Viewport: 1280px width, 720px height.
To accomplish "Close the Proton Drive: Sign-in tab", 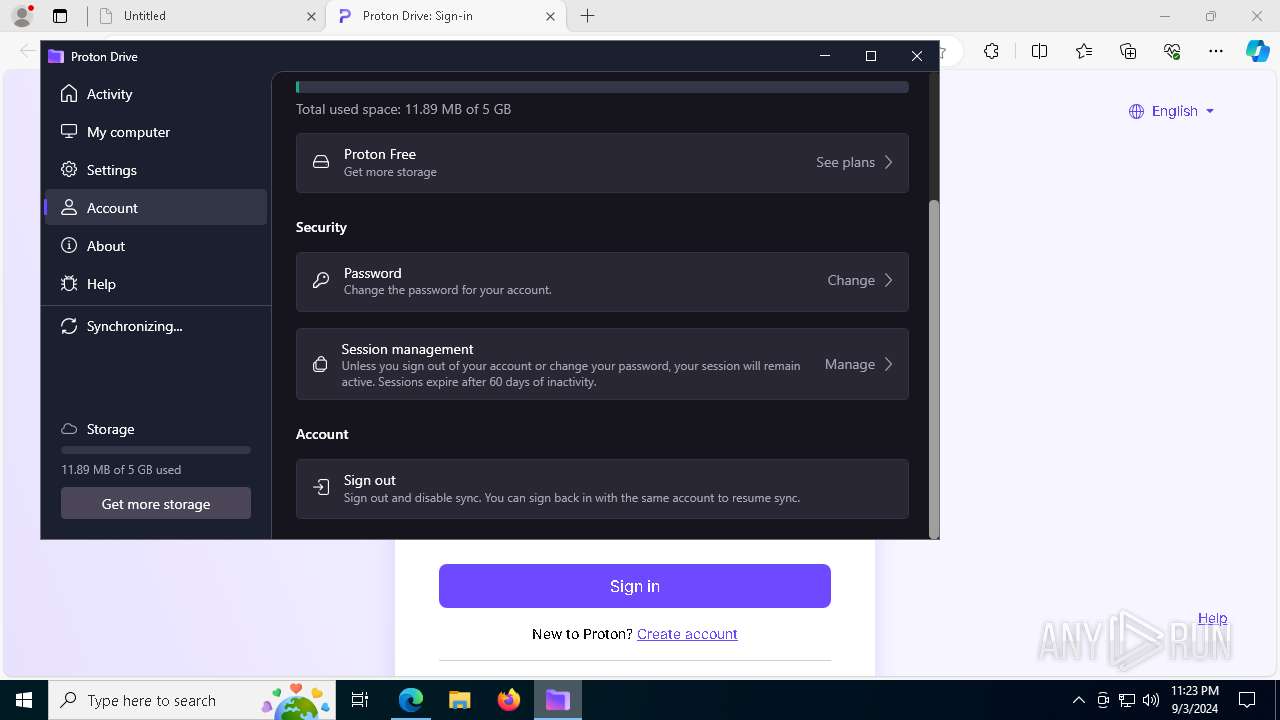I will coord(551,16).
